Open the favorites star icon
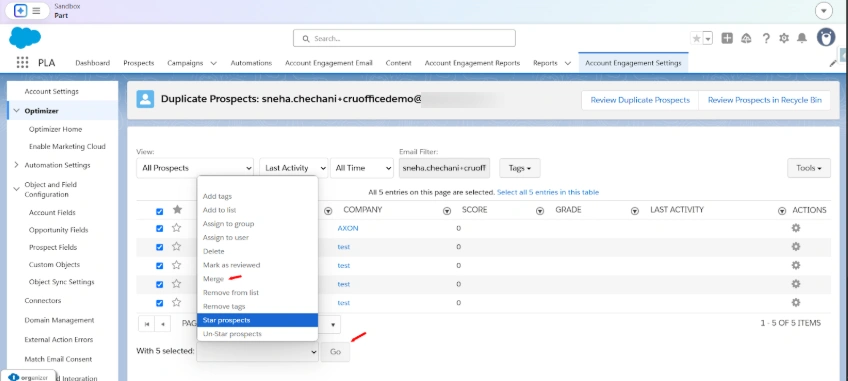 [x=697, y=38]
